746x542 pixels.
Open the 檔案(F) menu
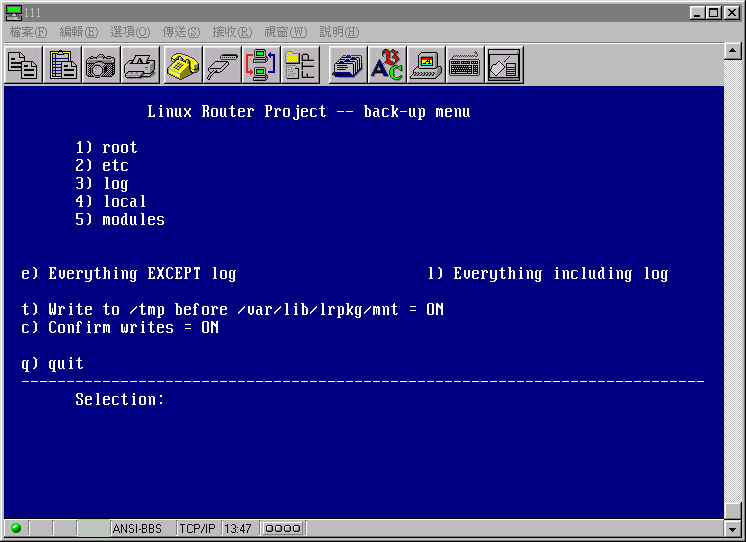pos(29,32)
